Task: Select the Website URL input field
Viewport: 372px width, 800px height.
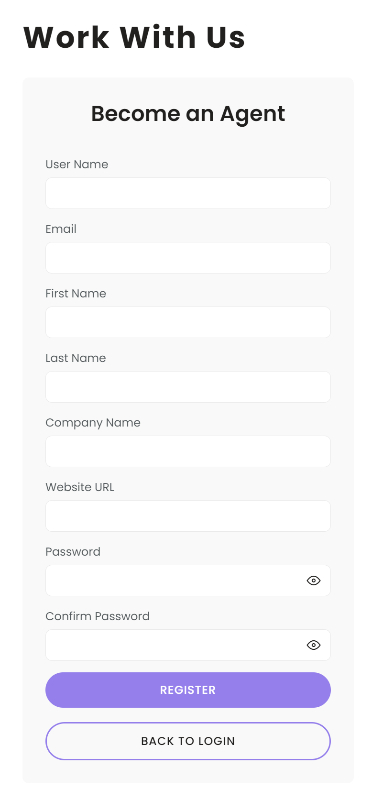Action: [x=188, y=516]
